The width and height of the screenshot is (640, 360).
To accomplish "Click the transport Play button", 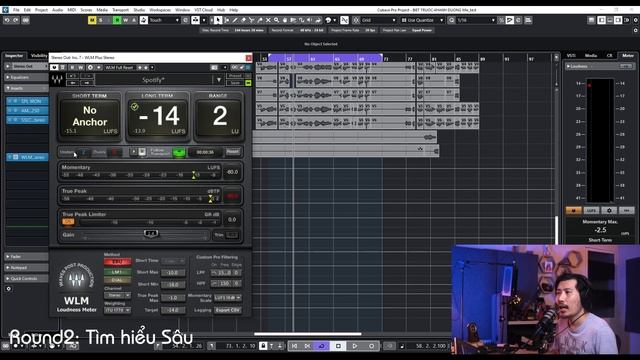I will point(355,346).
